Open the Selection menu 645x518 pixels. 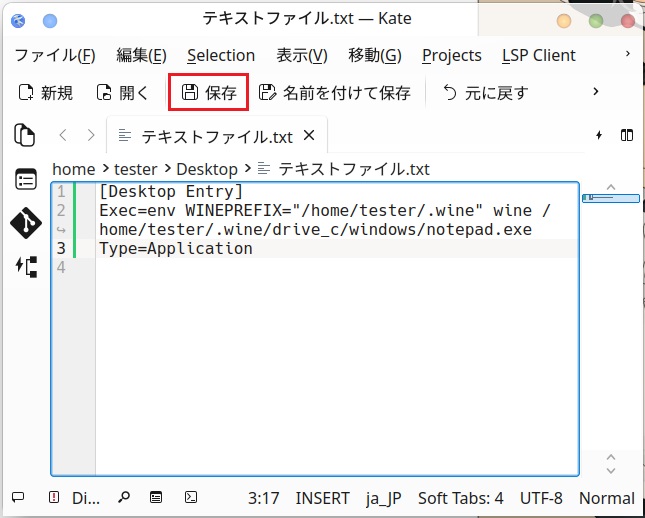[220, 55]
